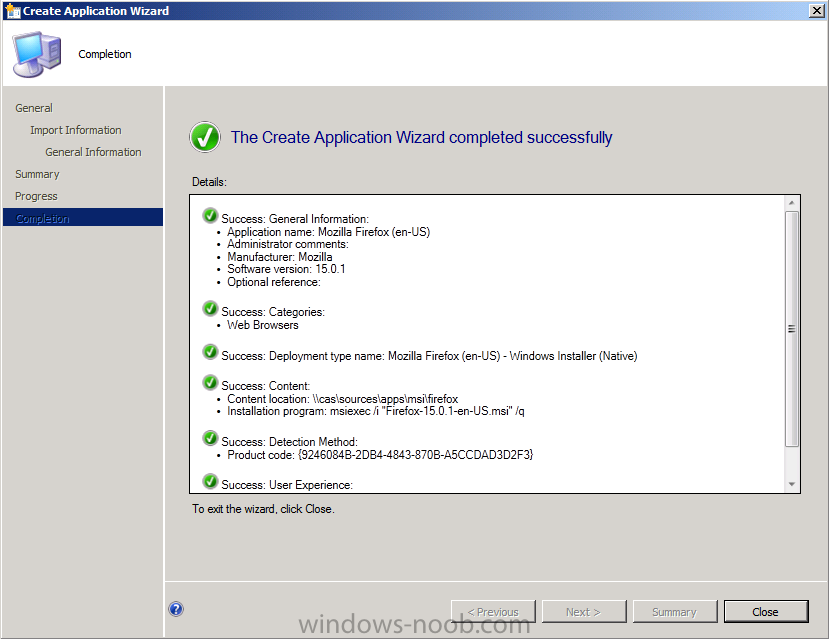Click the 'Content location: \\cas\sources\apps\msi\firefox' line
The height and width of the screenshot is (639, 829).
pyautogui.click(x=343, y=399)
